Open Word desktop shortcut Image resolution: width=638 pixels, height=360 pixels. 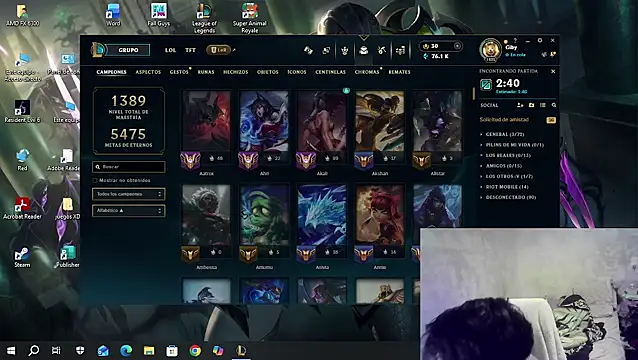[x=113, y=15]
